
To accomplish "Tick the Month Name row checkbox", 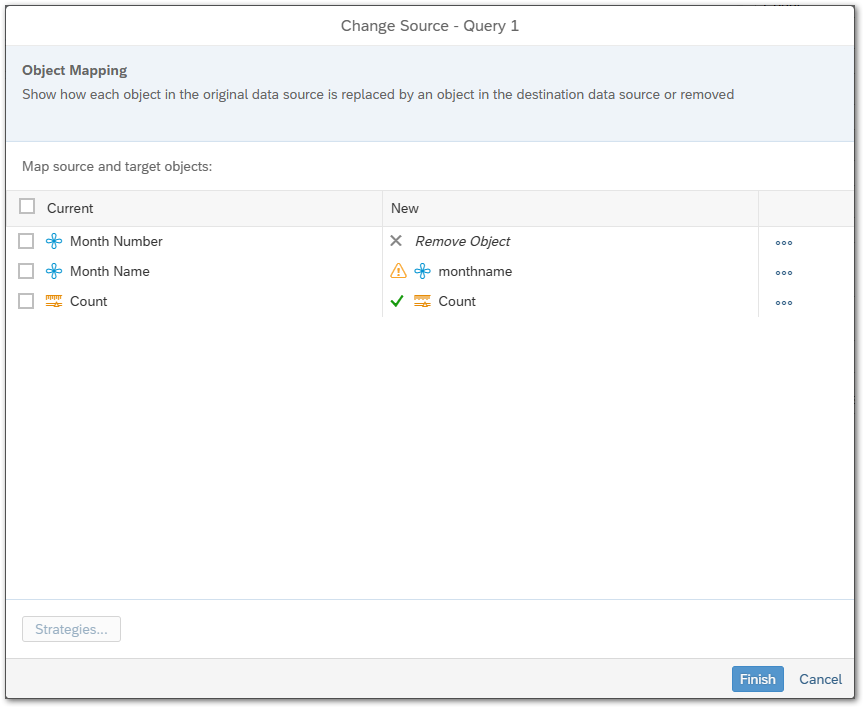I will click(27, 271).
